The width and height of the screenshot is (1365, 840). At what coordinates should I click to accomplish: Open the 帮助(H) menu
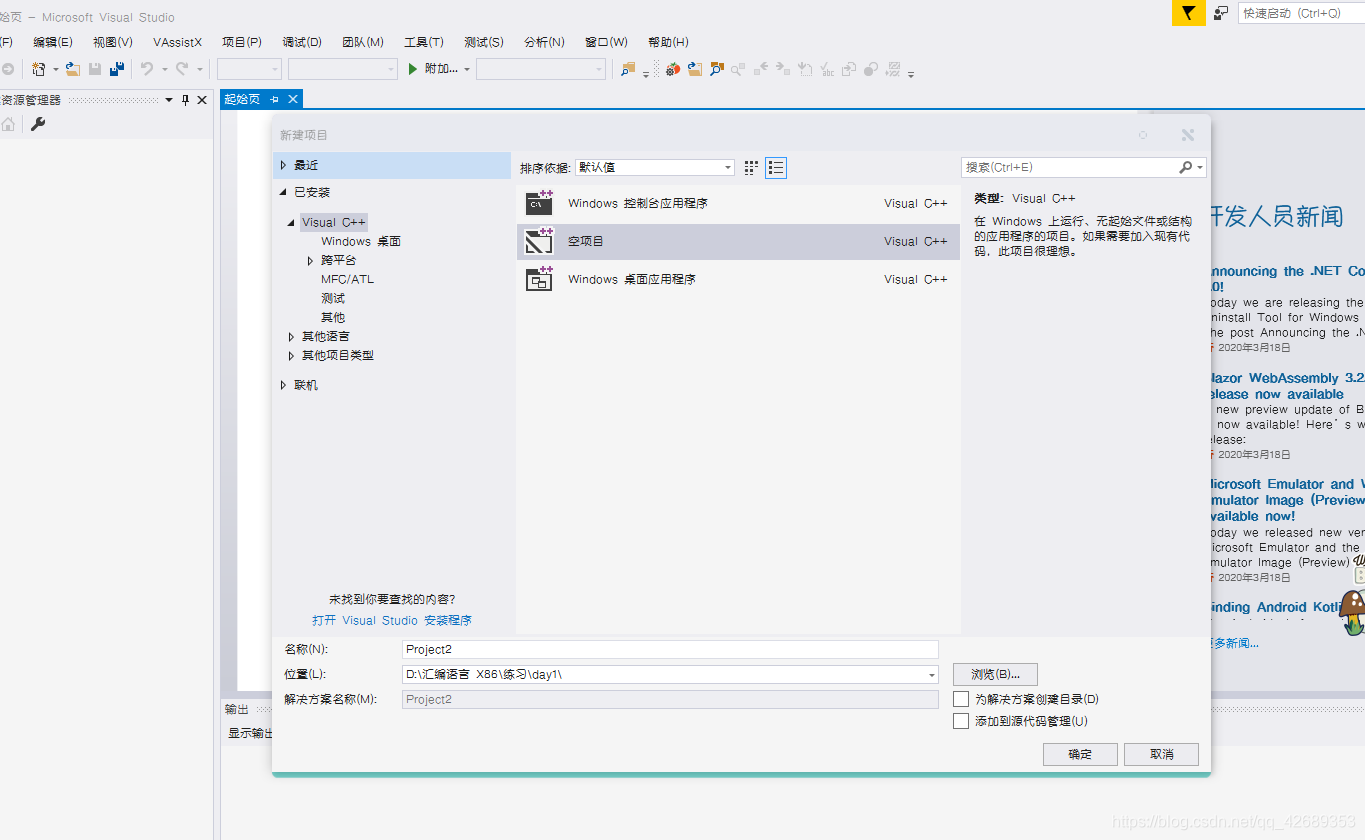click(668, 42)
